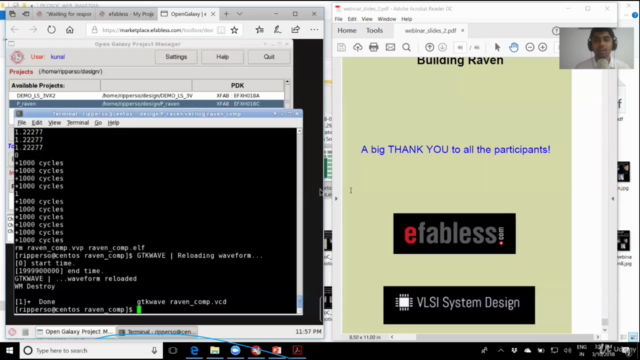Switch to 'Waiting for response' tab
This screenshot has width=640, height=360.
click(x=65, y=14)
